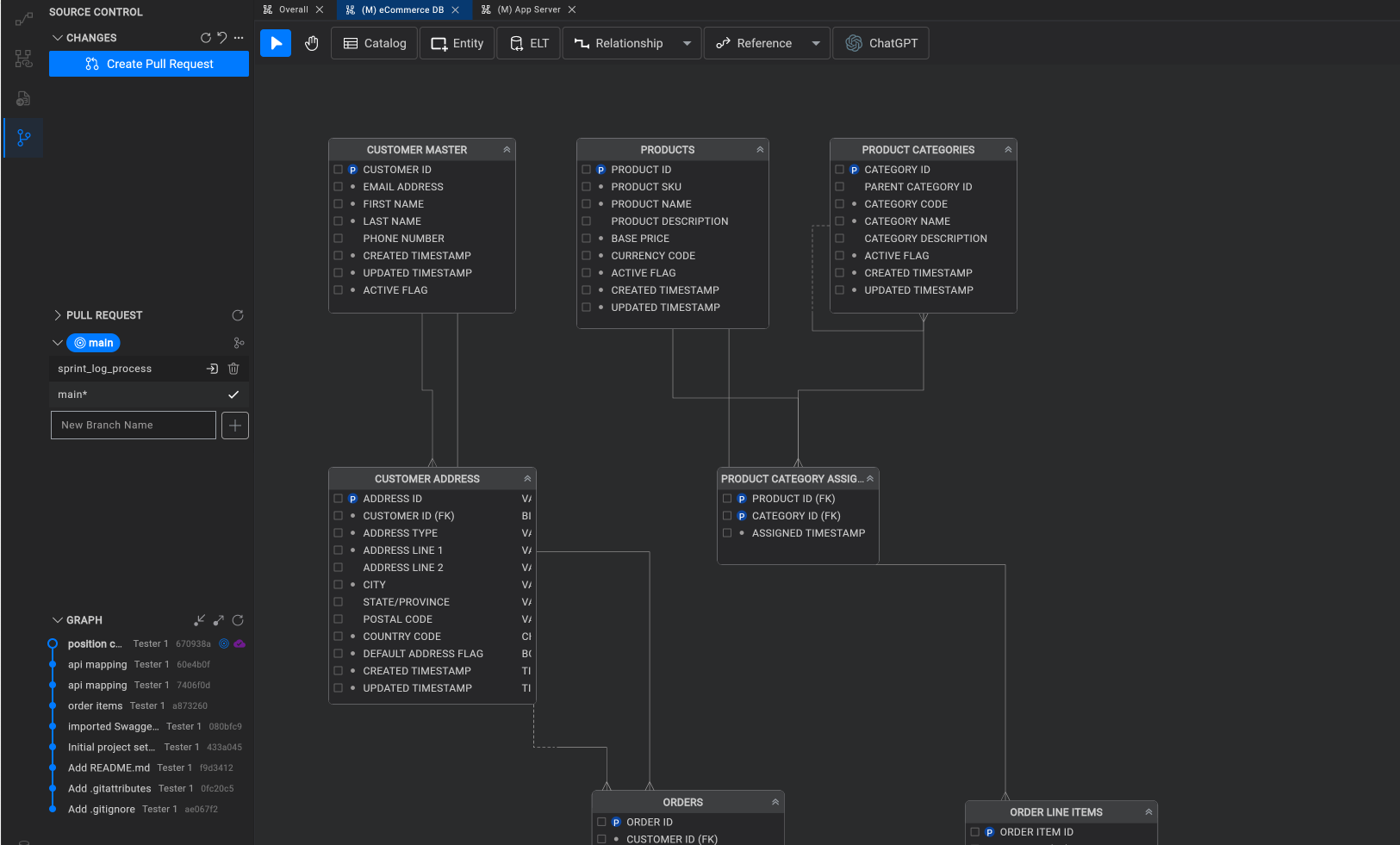Check out the sprint_log_process branch

212,369
